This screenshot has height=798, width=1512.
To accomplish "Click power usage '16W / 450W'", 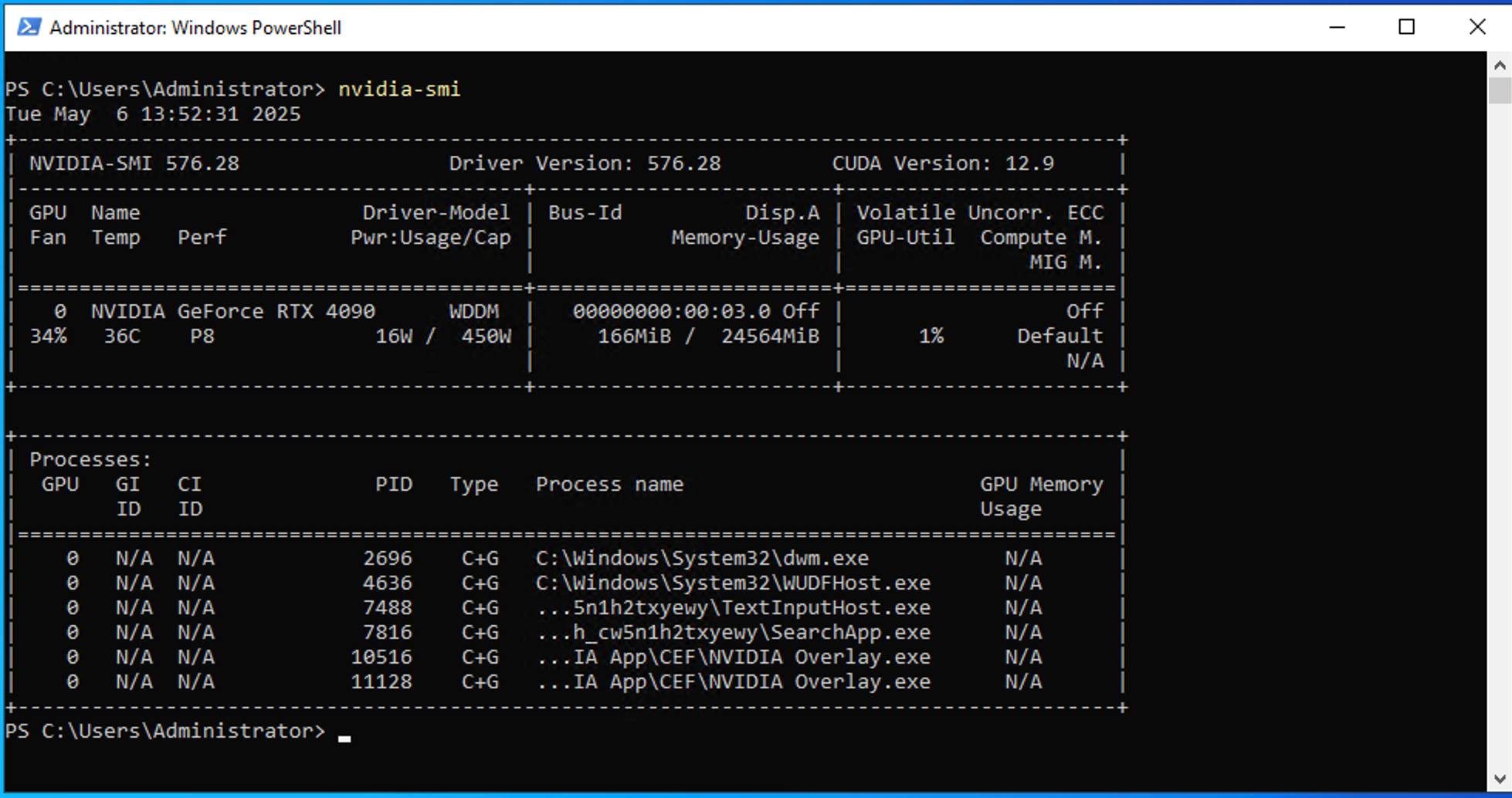I will 443,336.
